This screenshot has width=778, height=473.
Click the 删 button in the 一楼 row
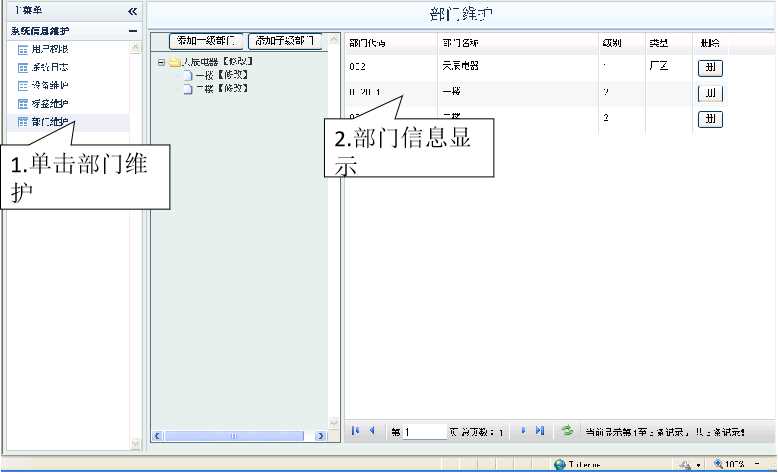pyautogui.click(x=710, y=93)
